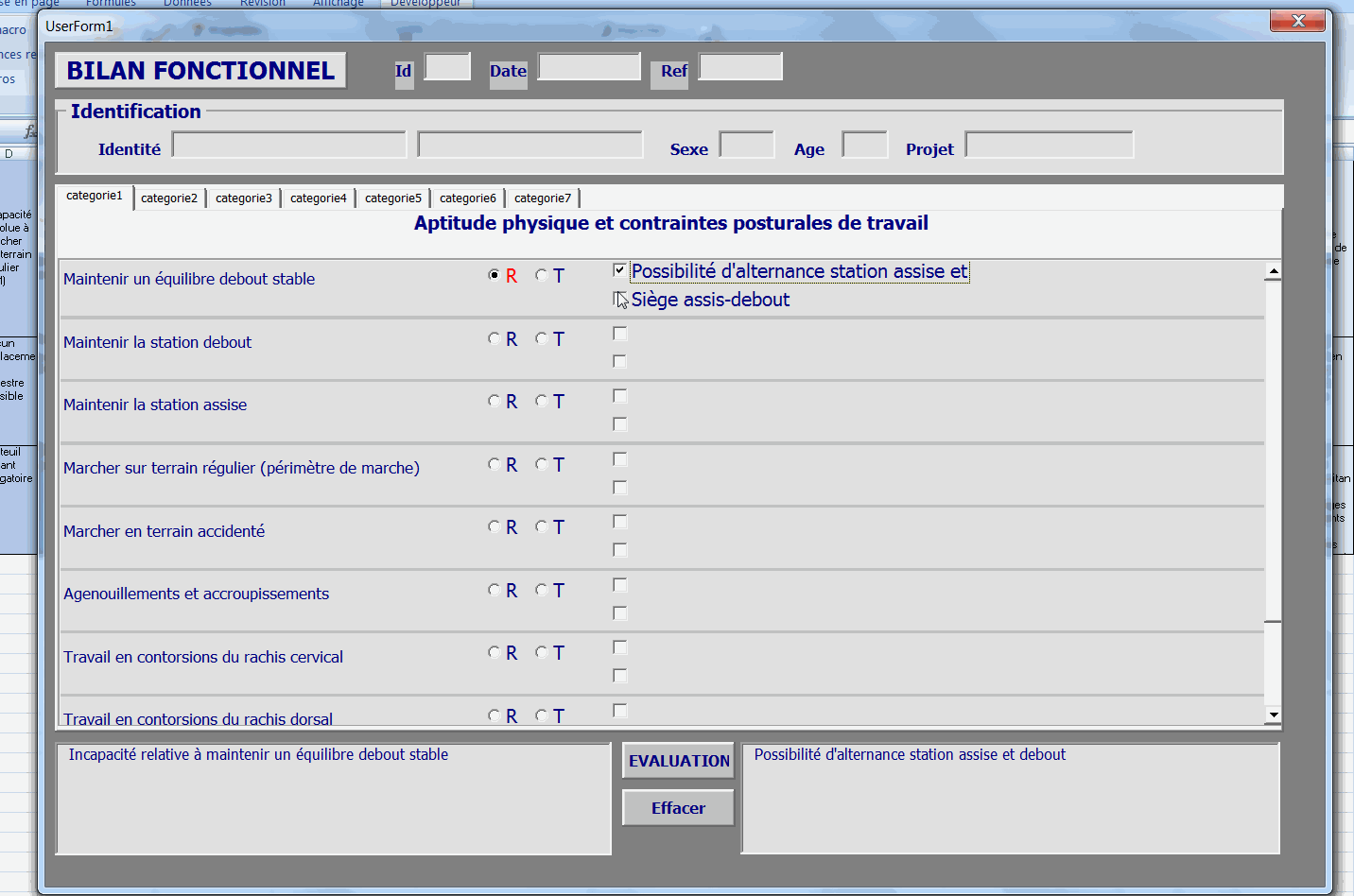The image size is (1354, 896).
Task: Switch to the categorie2 tab
Action: point(169,198)
